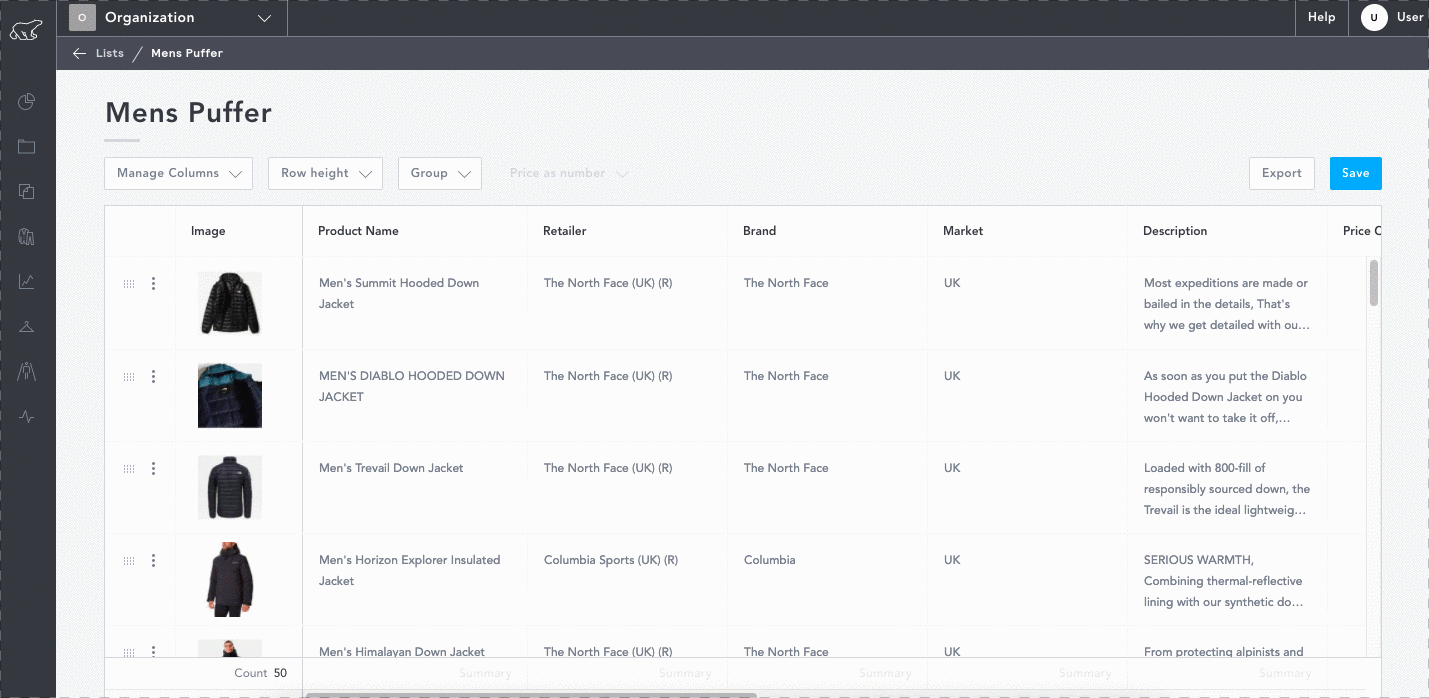Open Summit Hooded Down Jacket thumbnail
The width and height of the screenshot is (1429, 698).
pyautogui.click(x=230, y=304)
